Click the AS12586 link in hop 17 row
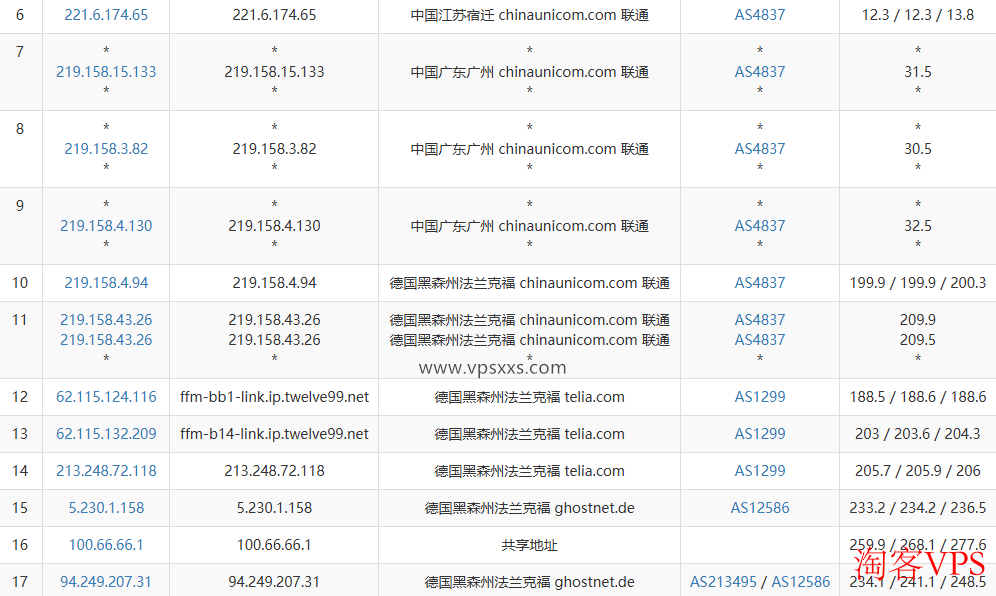996x596 pixels. point(800,581)
